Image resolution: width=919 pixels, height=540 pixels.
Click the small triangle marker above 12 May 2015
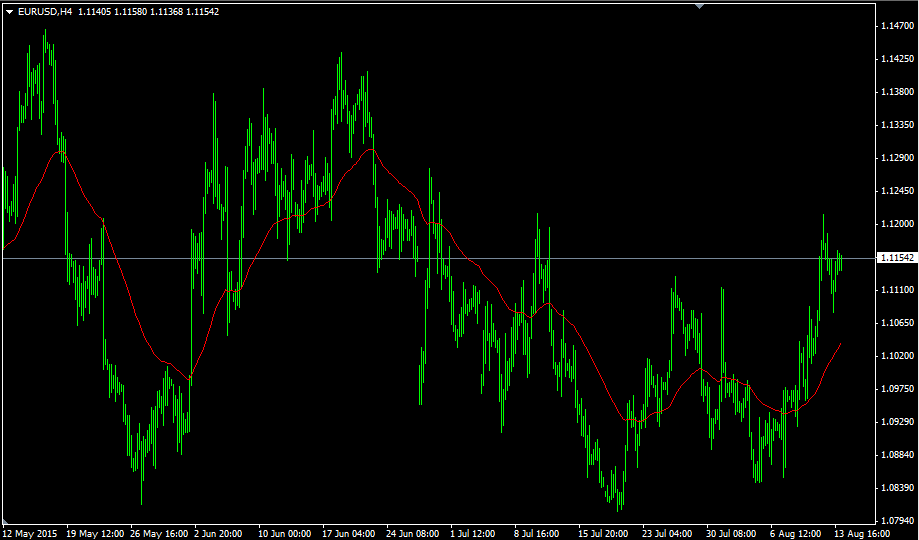click(x=5, y=521)
